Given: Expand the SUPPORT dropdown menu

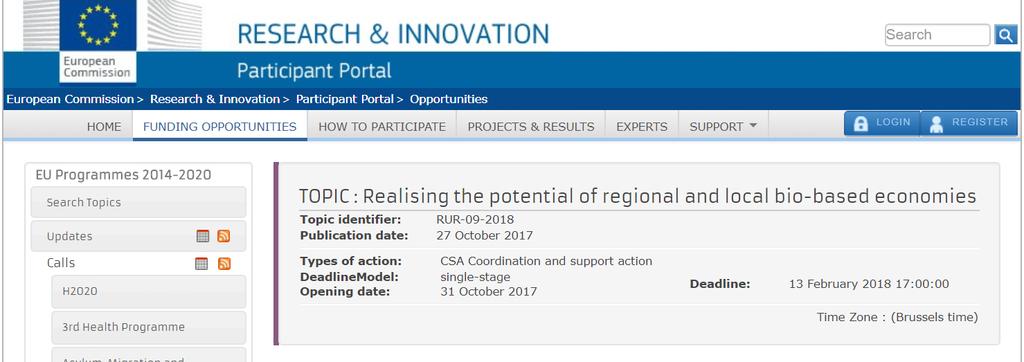Looking at the screenshot, I should point(723,126).
